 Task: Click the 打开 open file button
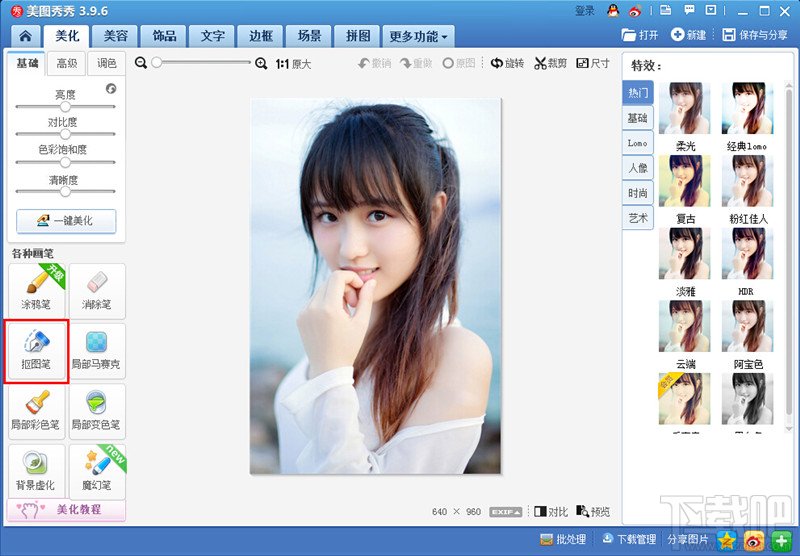[640, 35]
